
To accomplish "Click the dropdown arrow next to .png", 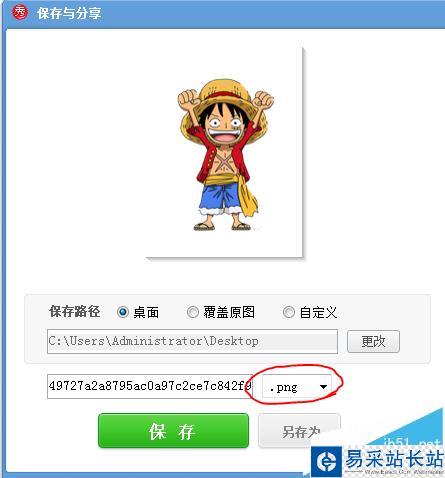I will pos(323,387).
